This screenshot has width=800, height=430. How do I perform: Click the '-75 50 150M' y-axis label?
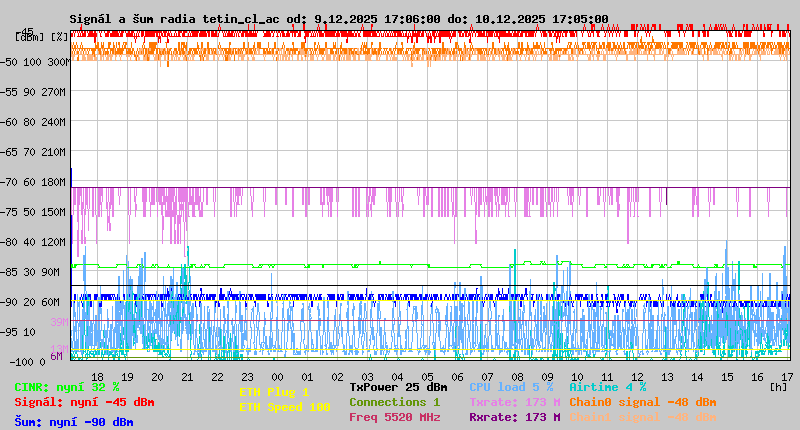coord(33,212)
